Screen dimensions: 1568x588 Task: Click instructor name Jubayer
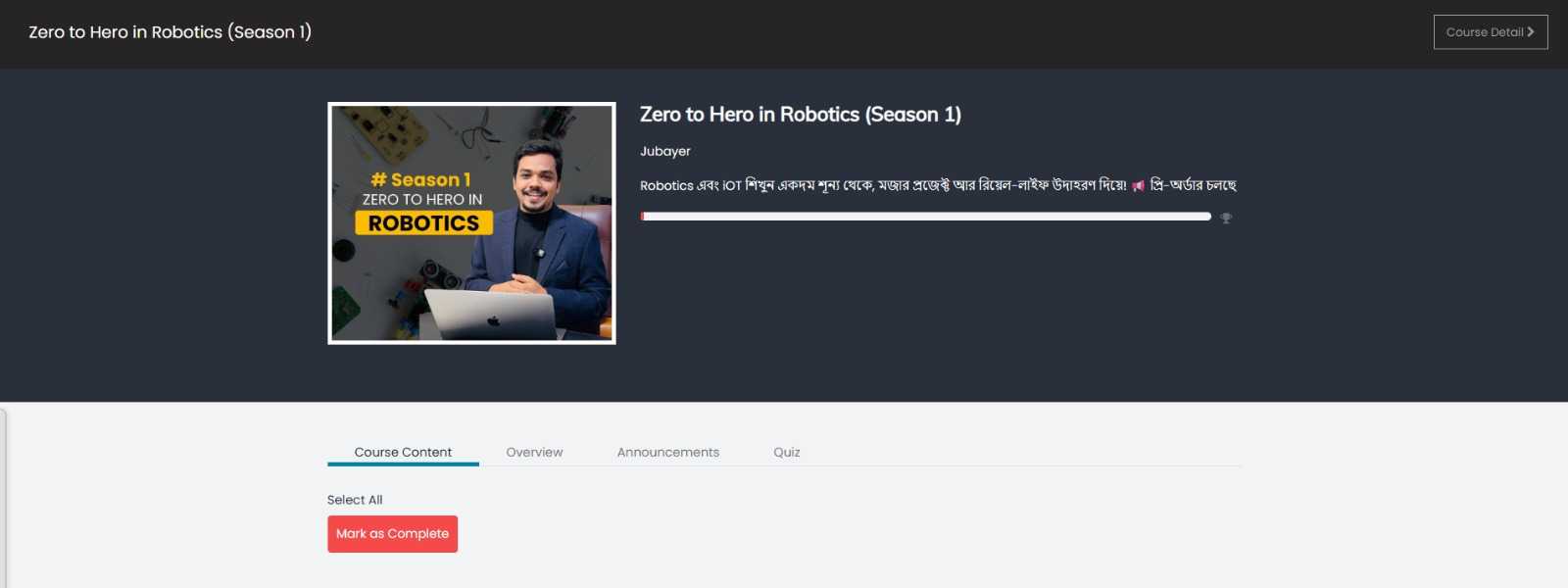point(665,151)
